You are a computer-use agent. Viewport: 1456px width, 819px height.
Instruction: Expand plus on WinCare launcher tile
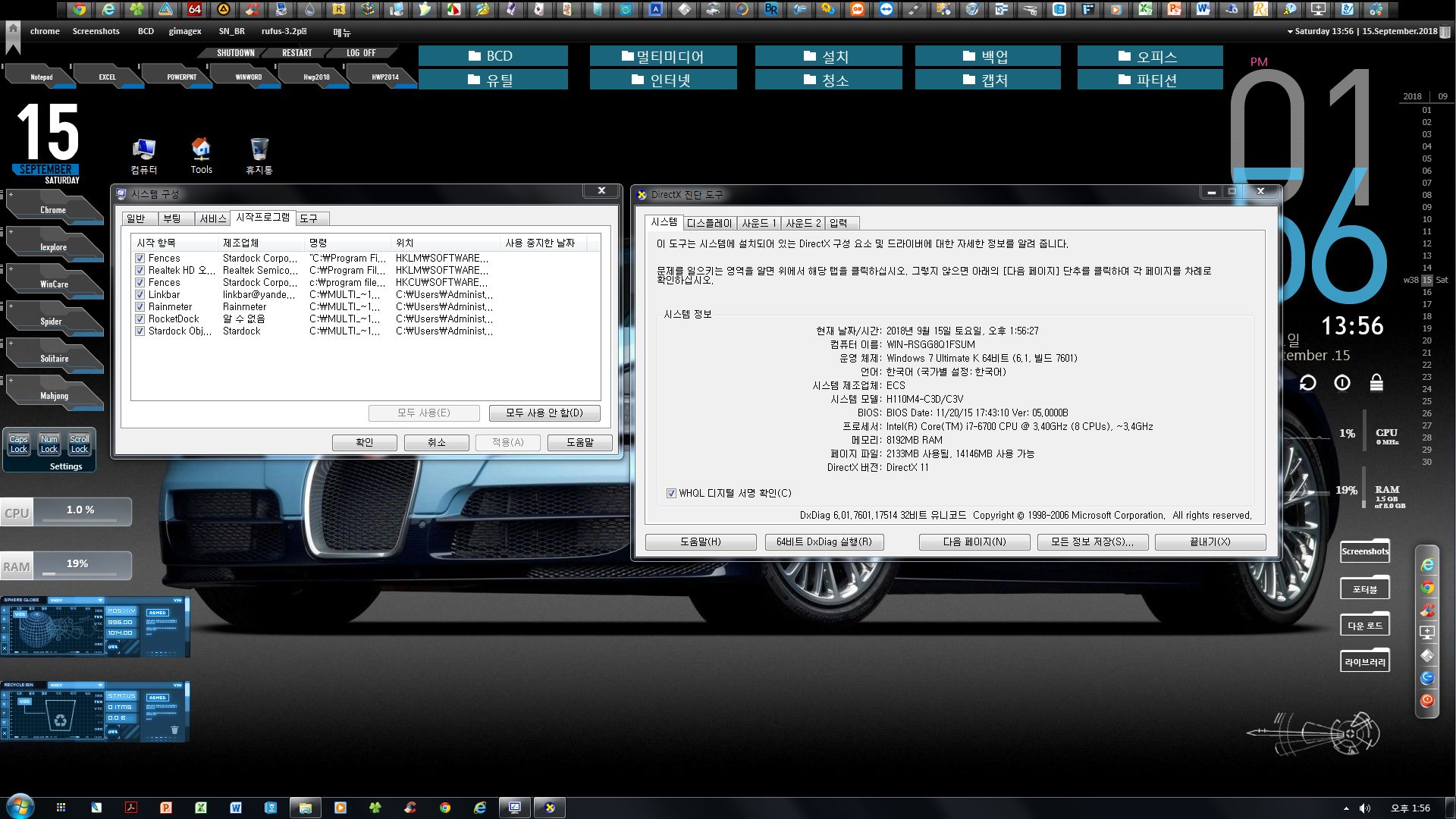pyautogui.click(x=11, y=269)
